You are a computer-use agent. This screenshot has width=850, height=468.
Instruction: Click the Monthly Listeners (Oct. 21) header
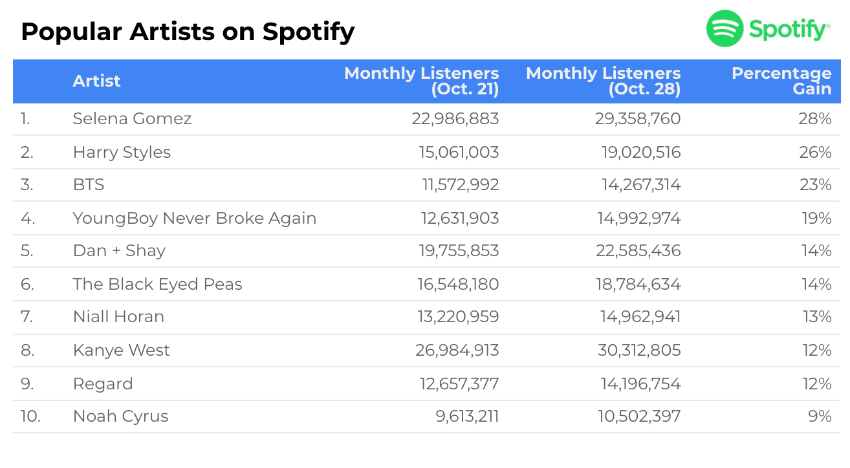(421, 81)
